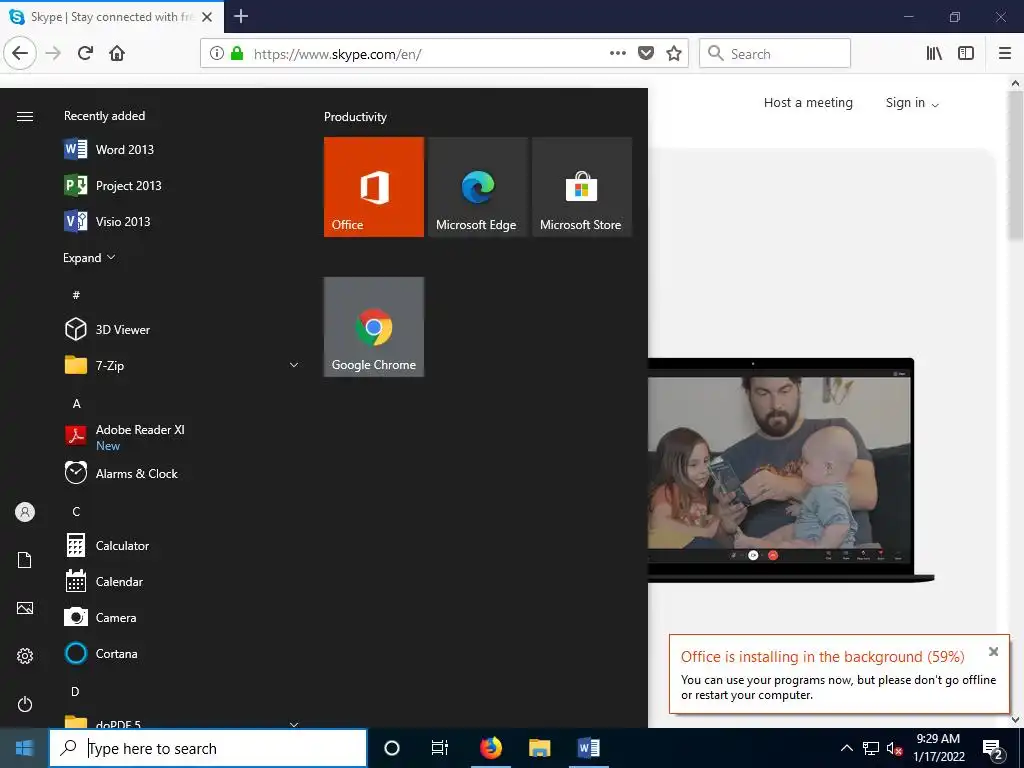Image resolution: width=1024 pixels, height=768 pixels.
Task: Open File Explorer on taskbar
Action: pos(539,748)
